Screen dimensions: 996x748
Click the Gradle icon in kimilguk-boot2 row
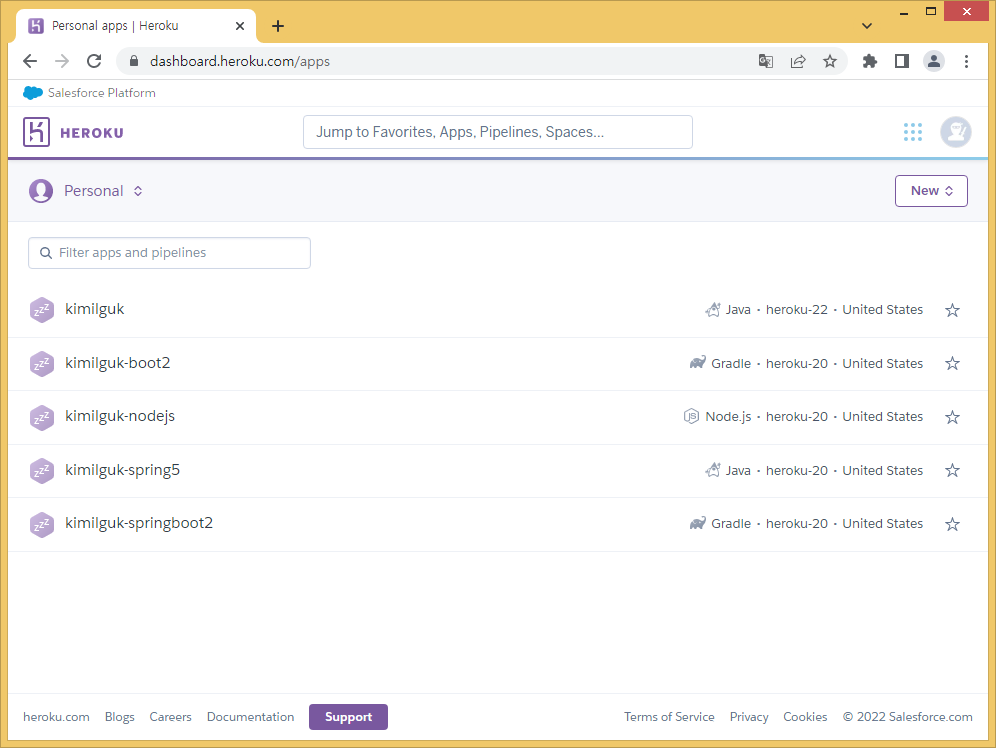(x=697, y=363)
